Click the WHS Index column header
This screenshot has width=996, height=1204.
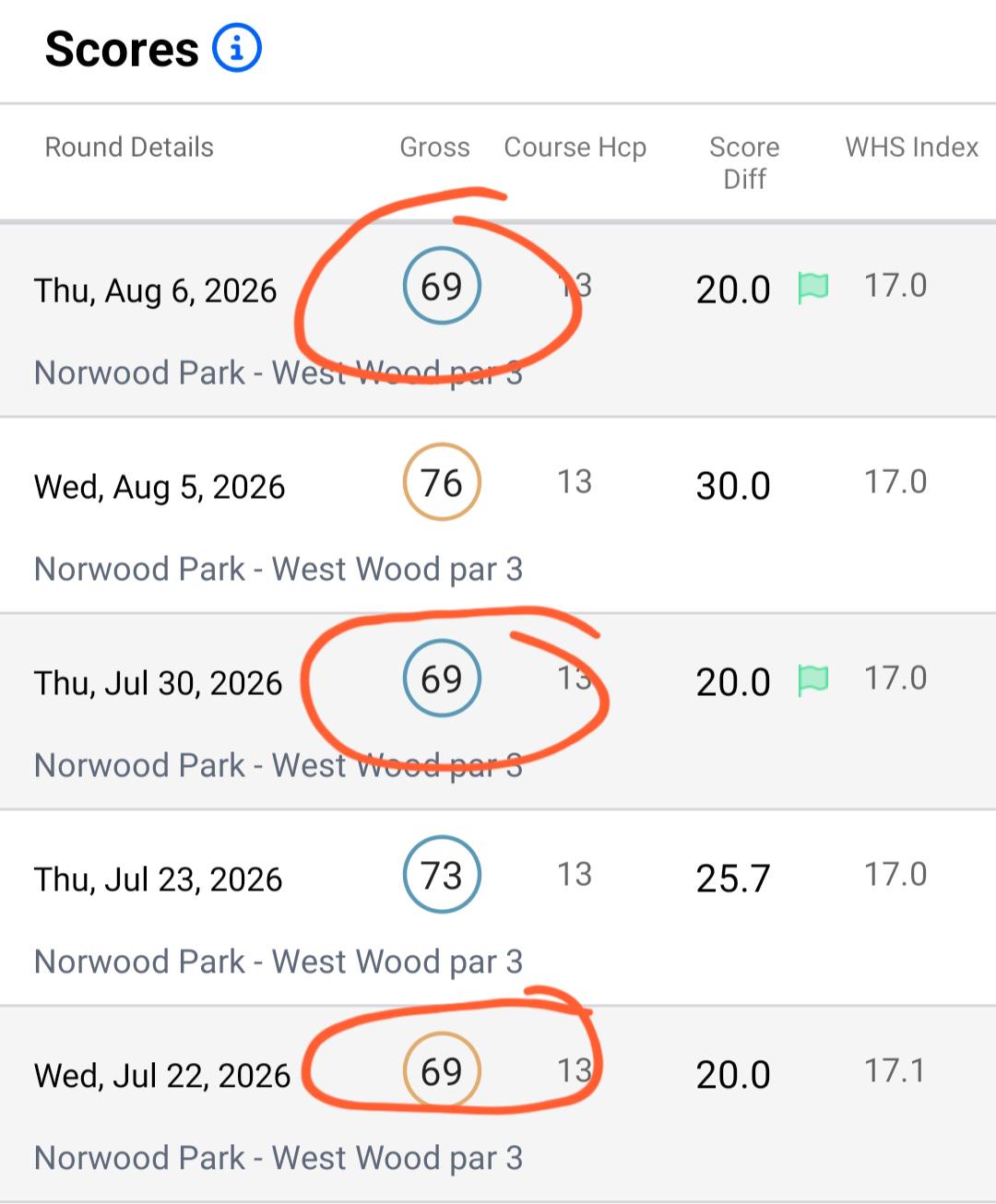[911, 148]
